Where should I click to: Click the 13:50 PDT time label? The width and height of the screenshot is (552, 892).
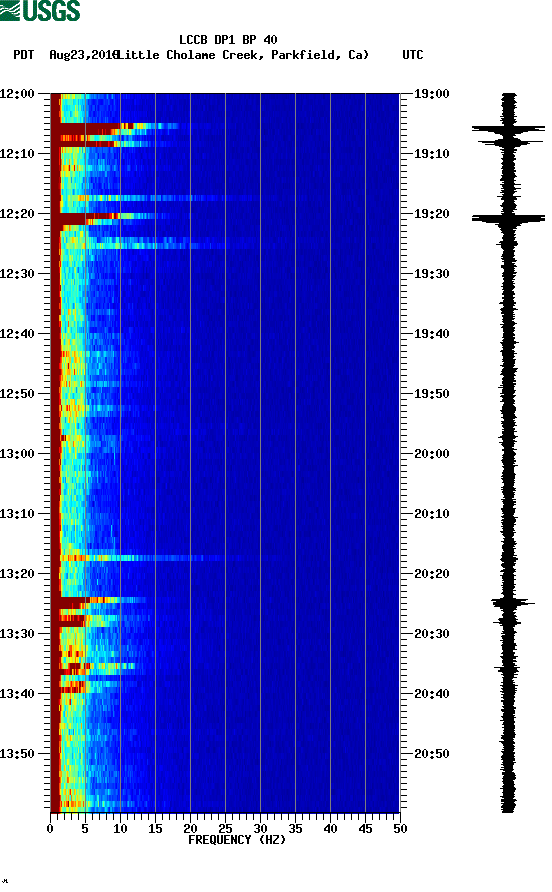coord(17,754)
